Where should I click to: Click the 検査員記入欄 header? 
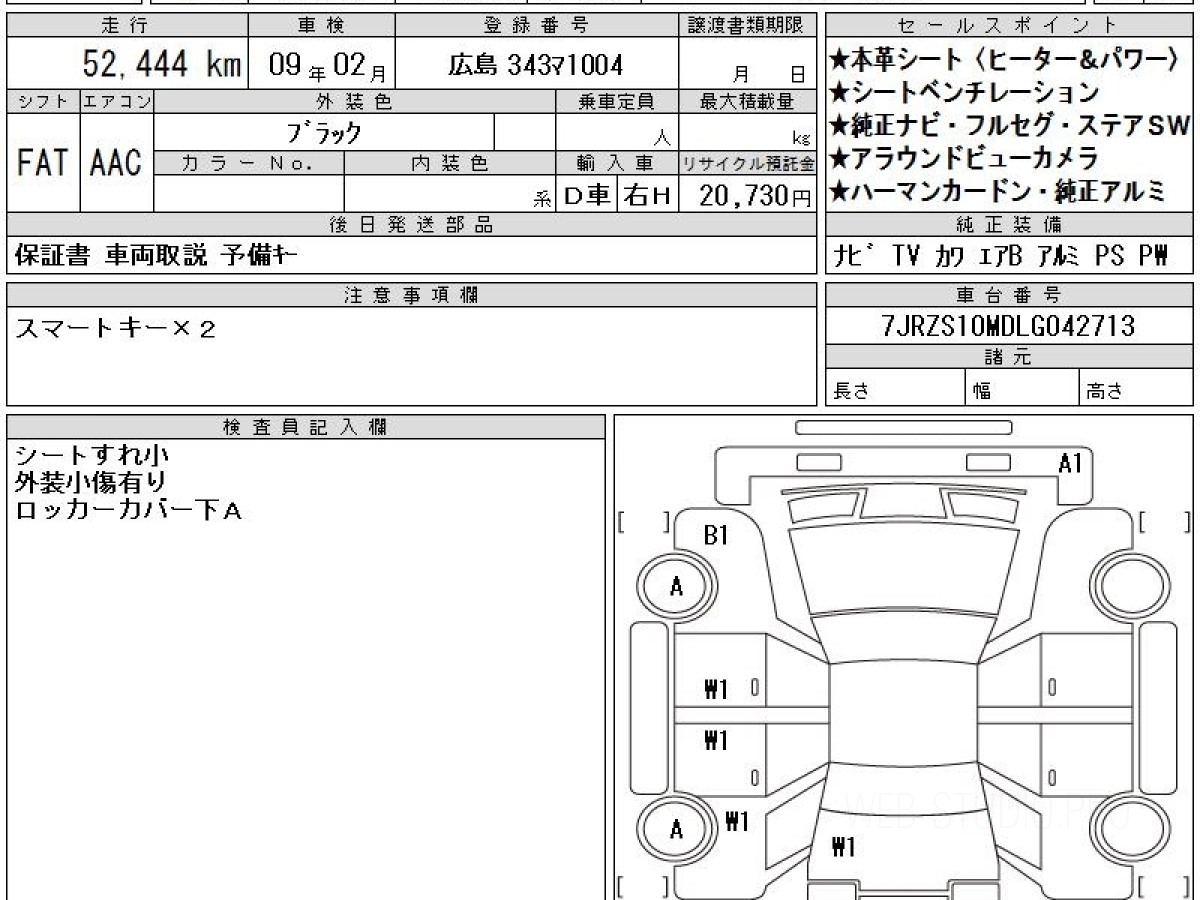(305, 427)
